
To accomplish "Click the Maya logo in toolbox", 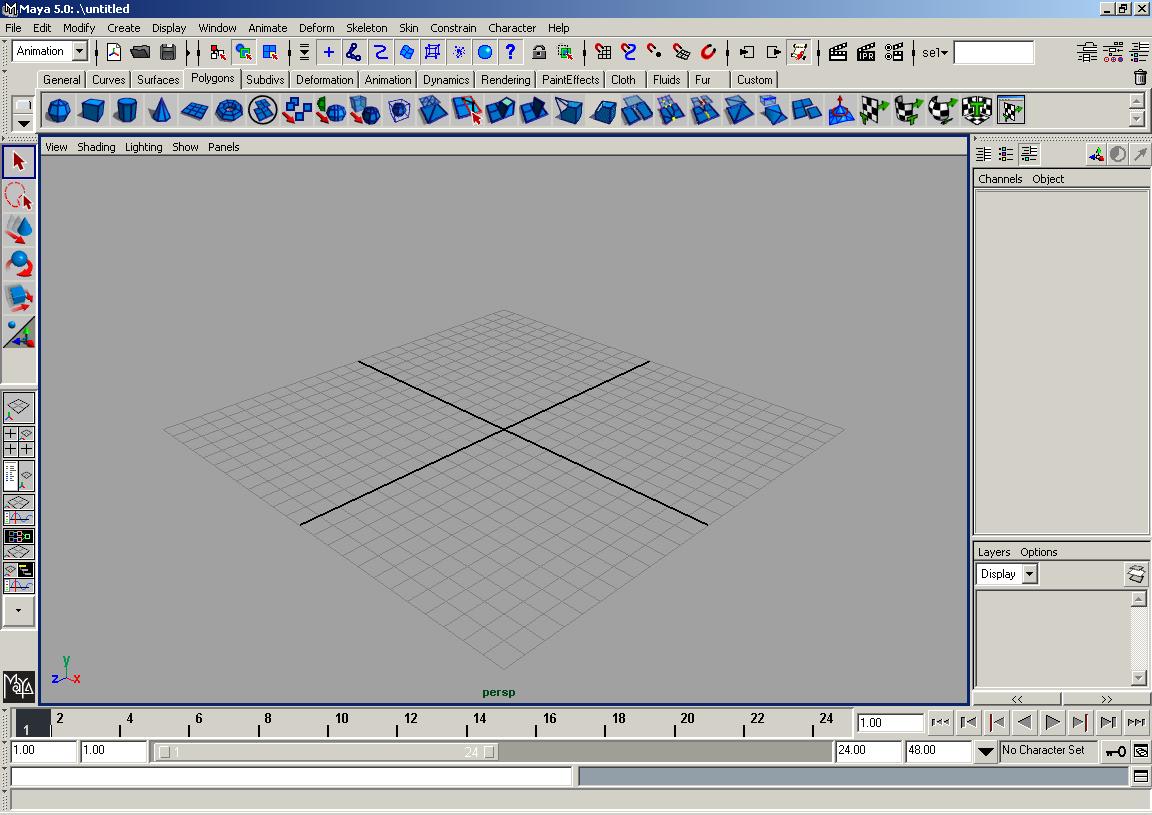I will 19,686.
